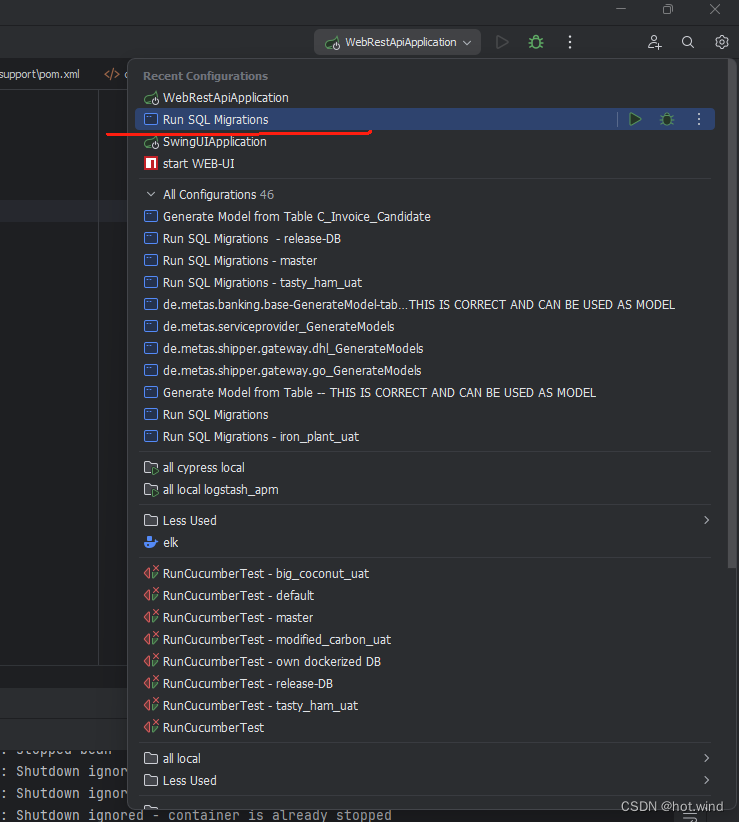739x822 pixels.
Task: Open IDE settings gear icon
Action: pos(722,42)
